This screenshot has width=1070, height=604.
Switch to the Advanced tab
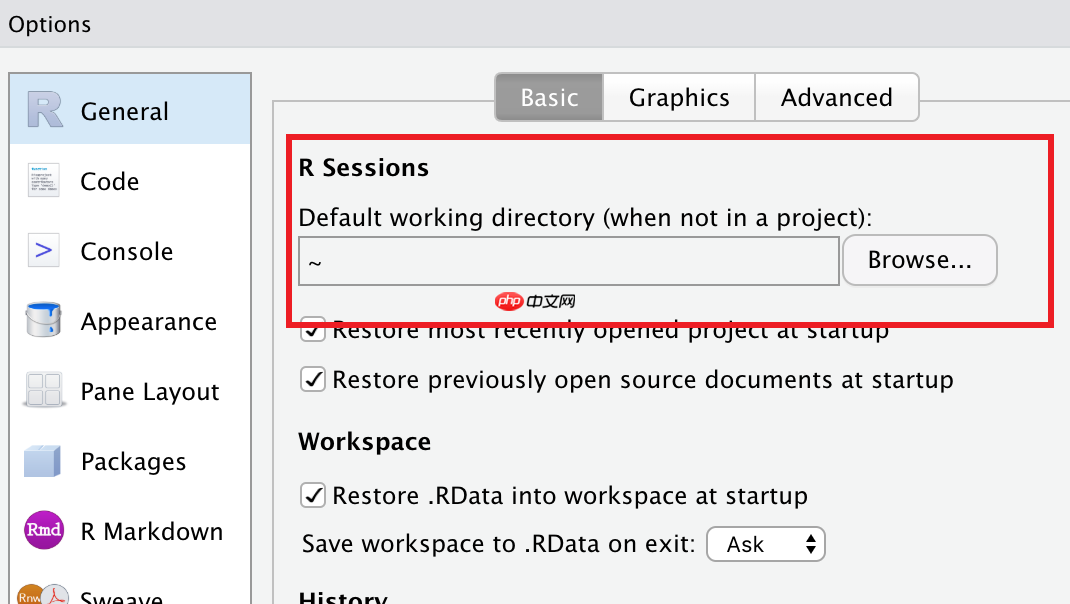[x=837, y=98]
